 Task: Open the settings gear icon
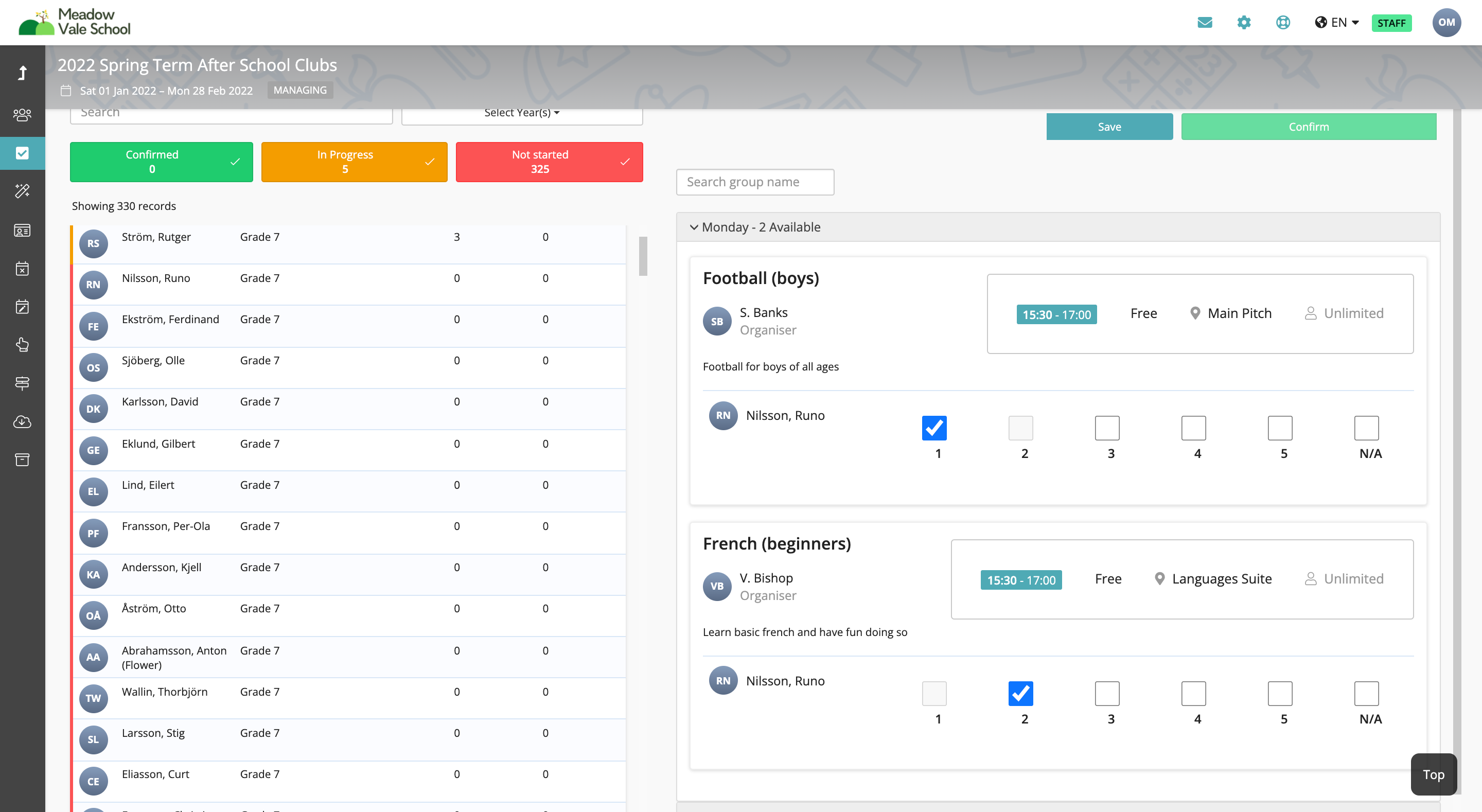[x=1244, y=23]
